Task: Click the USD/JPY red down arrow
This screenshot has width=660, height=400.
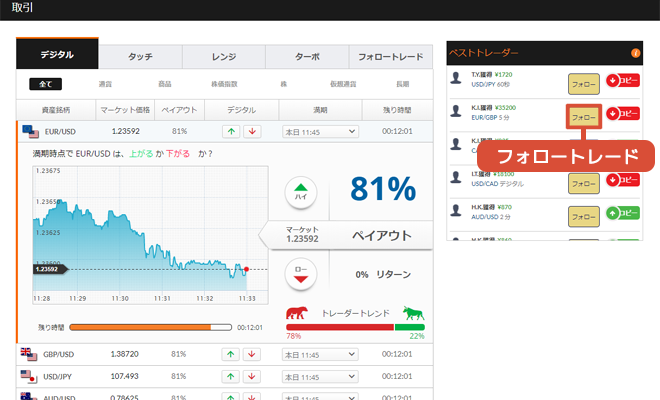Action: (x=252, y=376)
